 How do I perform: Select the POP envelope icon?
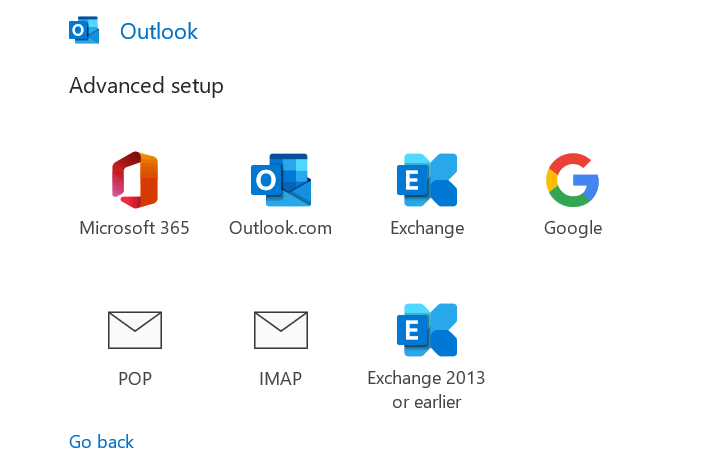coord(134,329)
